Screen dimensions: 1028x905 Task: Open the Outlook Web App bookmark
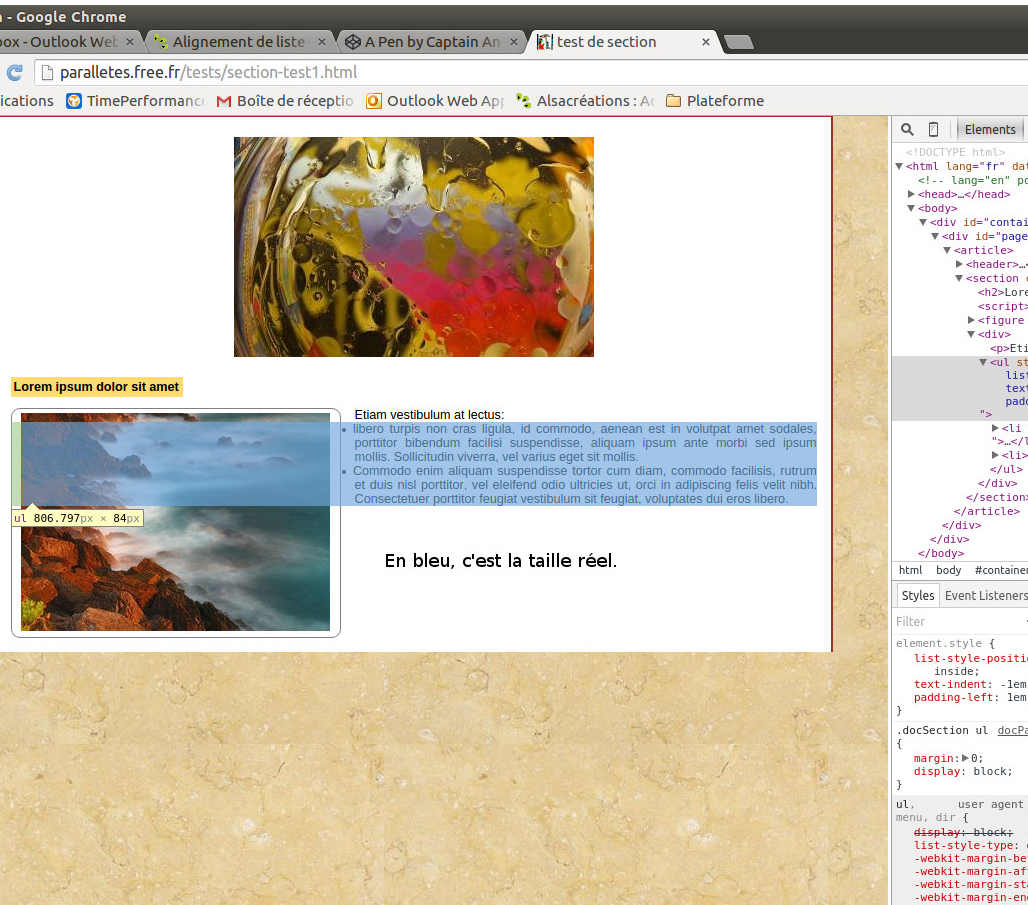[x=435, y=101]
